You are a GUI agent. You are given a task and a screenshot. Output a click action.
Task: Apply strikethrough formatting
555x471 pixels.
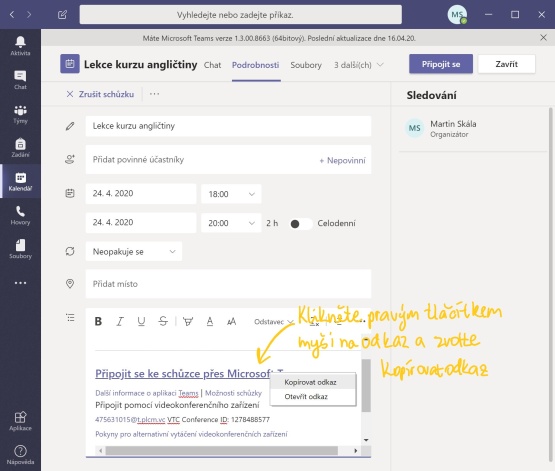coord(163,321)
